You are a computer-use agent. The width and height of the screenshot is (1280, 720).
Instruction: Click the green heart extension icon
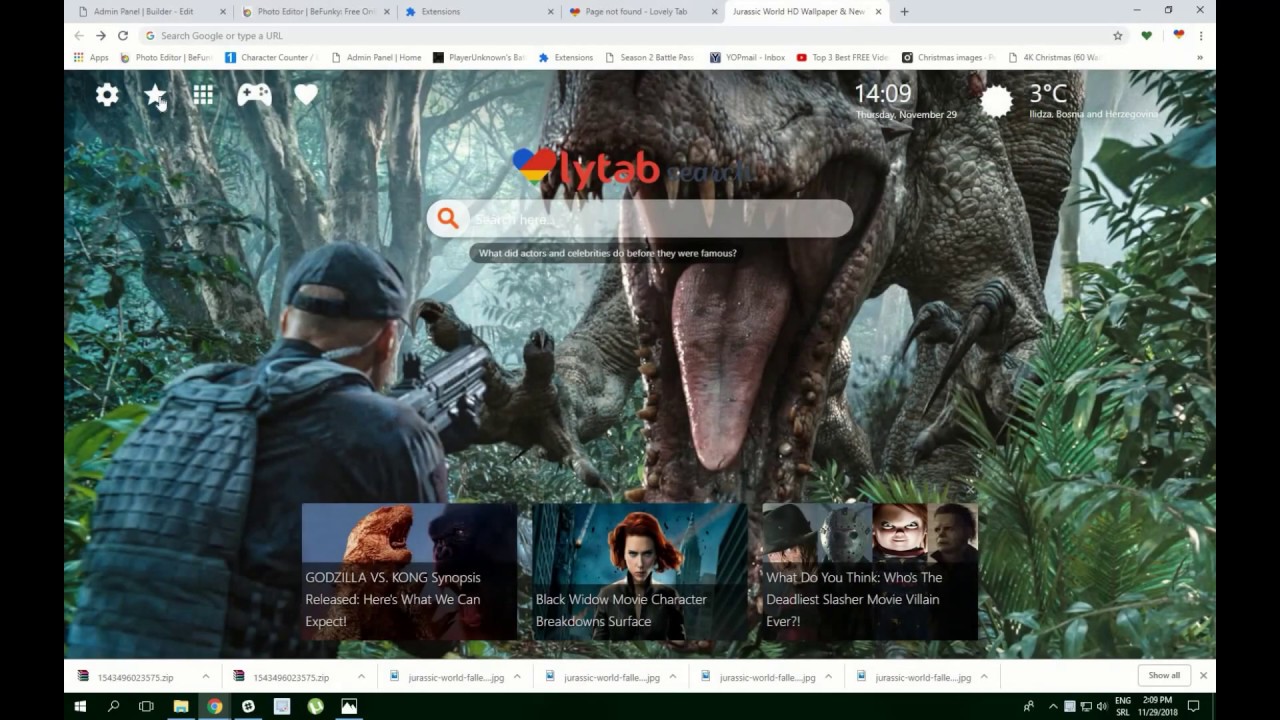1146,35
